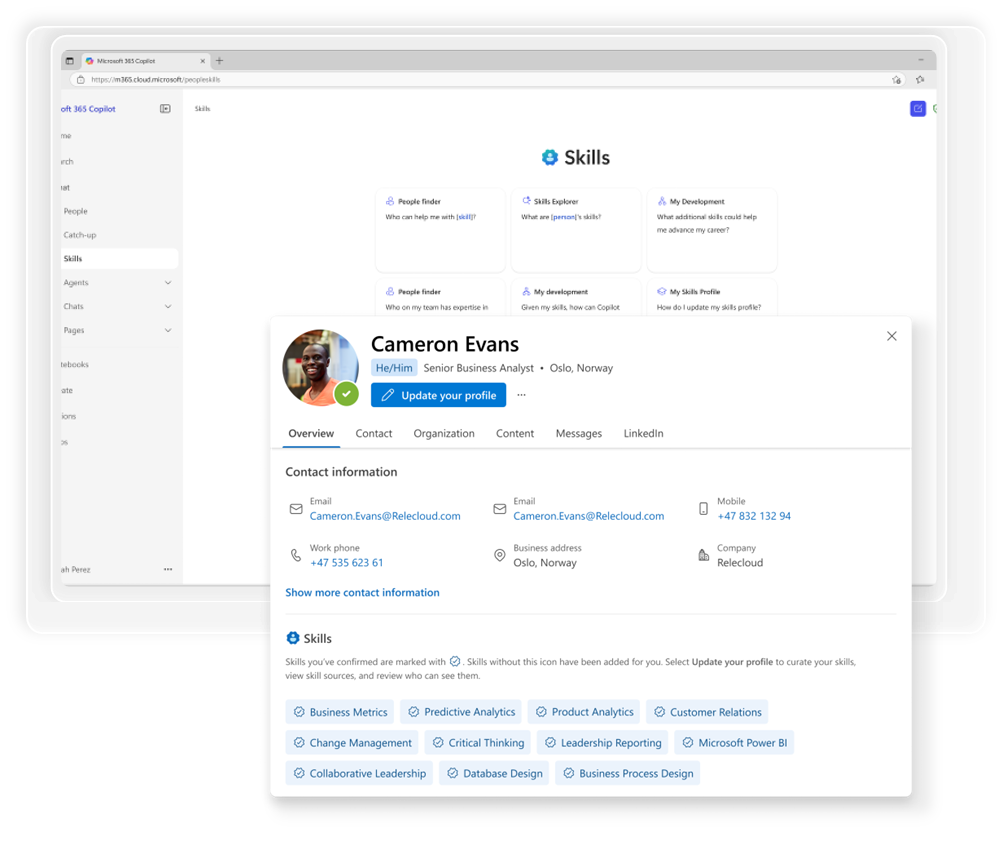
Task: Click the Predictive Analytics skill chip
Action: pos(461,712)
